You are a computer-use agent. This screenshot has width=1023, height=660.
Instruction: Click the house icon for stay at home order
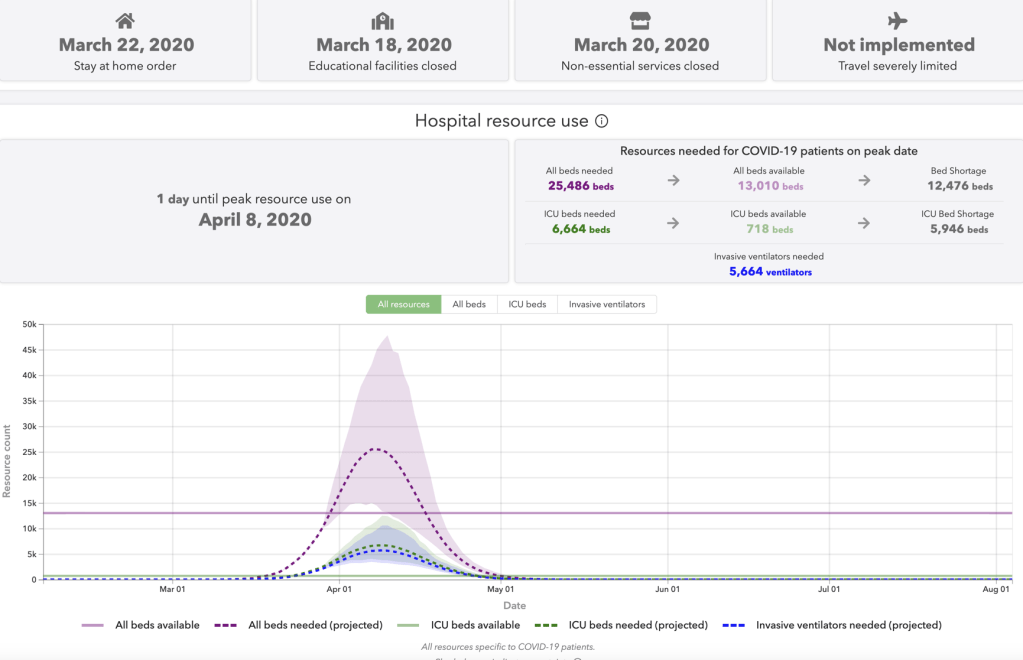(x=125, y=21)
